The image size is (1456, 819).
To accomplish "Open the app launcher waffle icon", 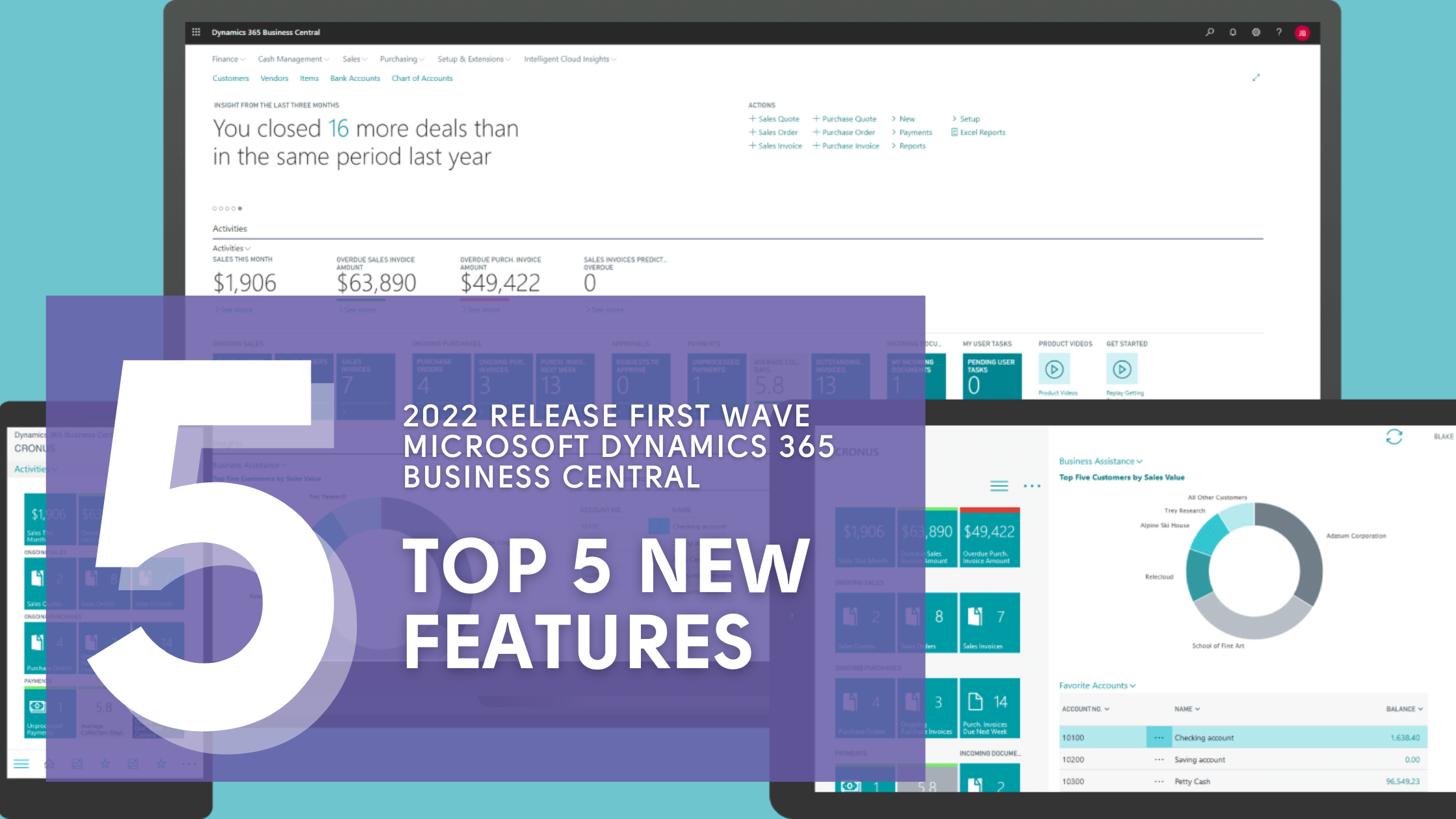I will click(196, 32).
